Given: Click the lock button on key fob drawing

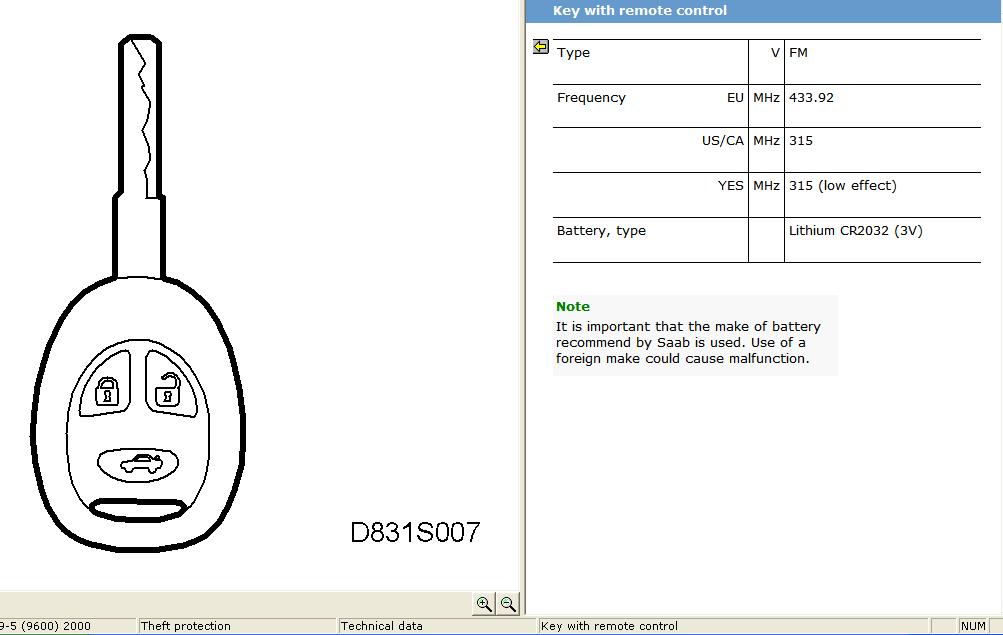Looking at the screenshot, I should click(x=107, y=389).
